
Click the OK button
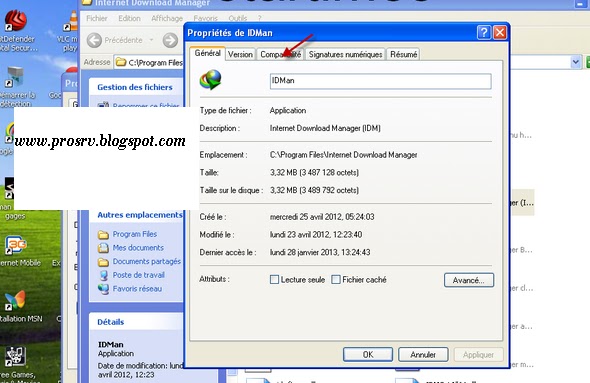pyautogui.click(x=368, y=354)
